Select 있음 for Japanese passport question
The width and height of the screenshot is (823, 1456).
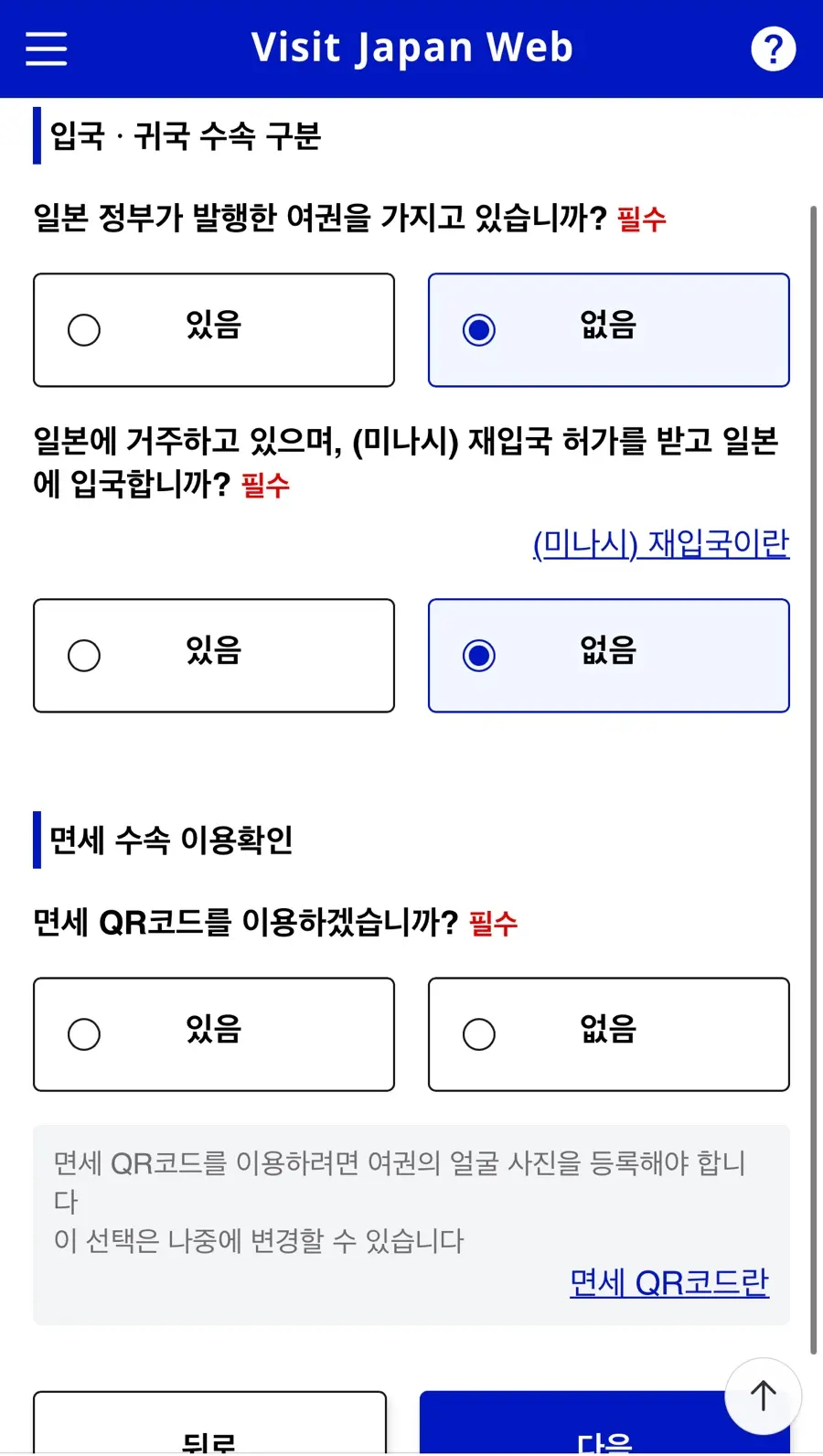pos(214,330)
